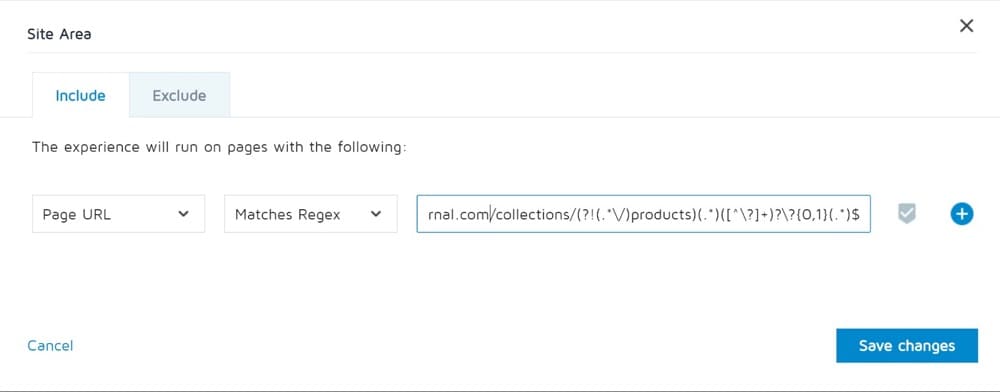Image resolution: width=1000 pixels, height=392 pixels.
Task: Select the 'Page URL' label text
Action: click(77, 215)
